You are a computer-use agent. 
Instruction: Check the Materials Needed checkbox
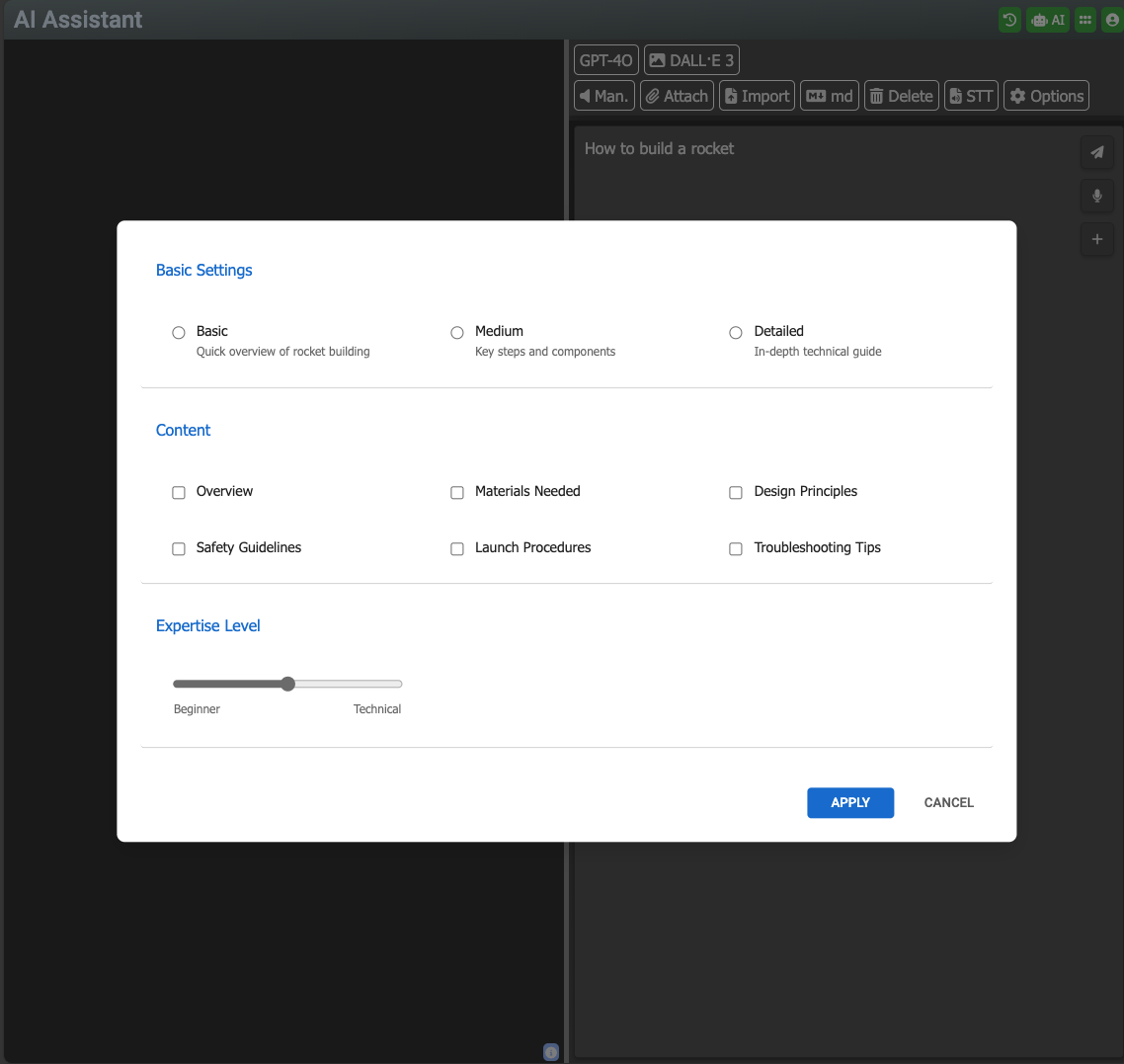point(456,493)
